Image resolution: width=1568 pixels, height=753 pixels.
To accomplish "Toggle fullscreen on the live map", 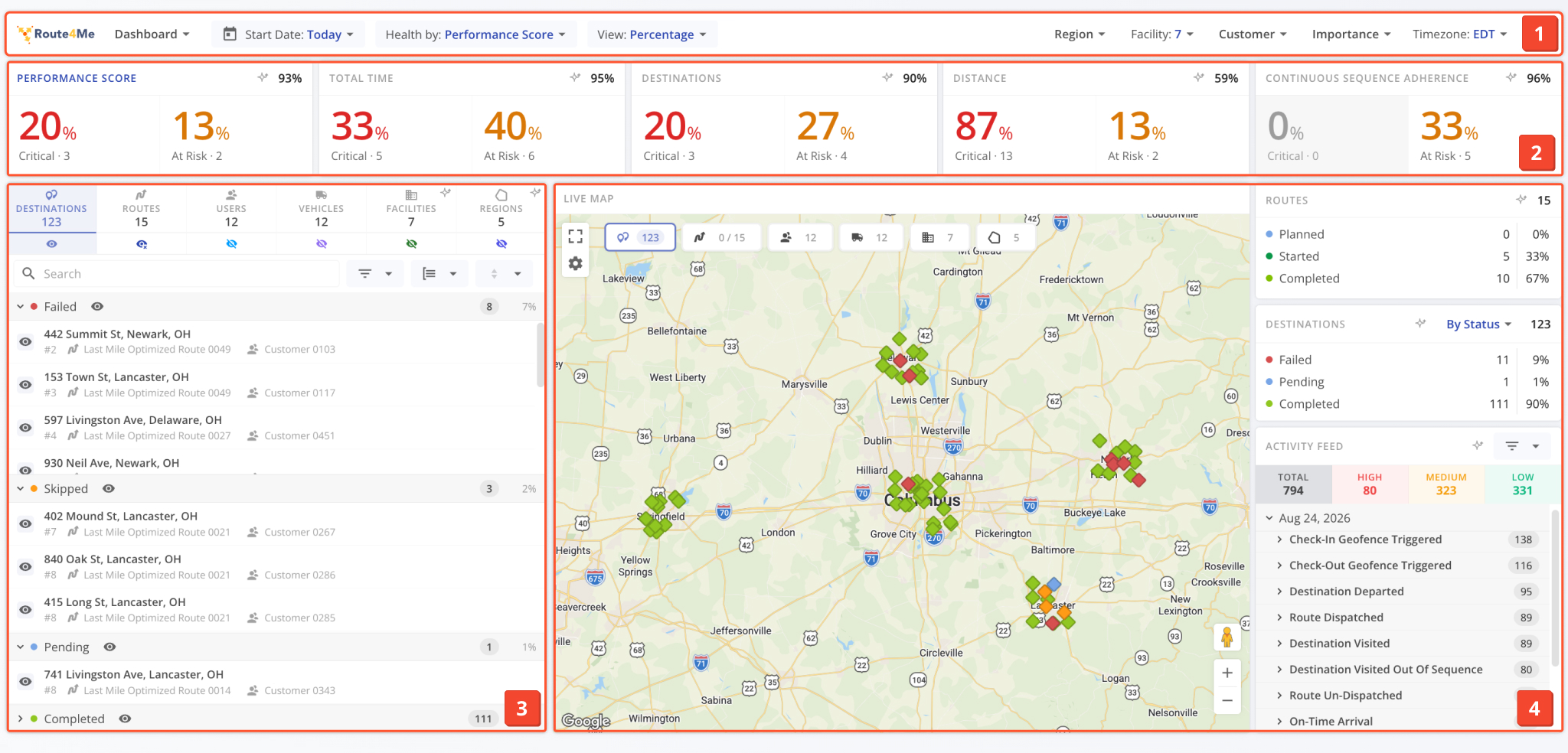I will click(x=576, y=236).
